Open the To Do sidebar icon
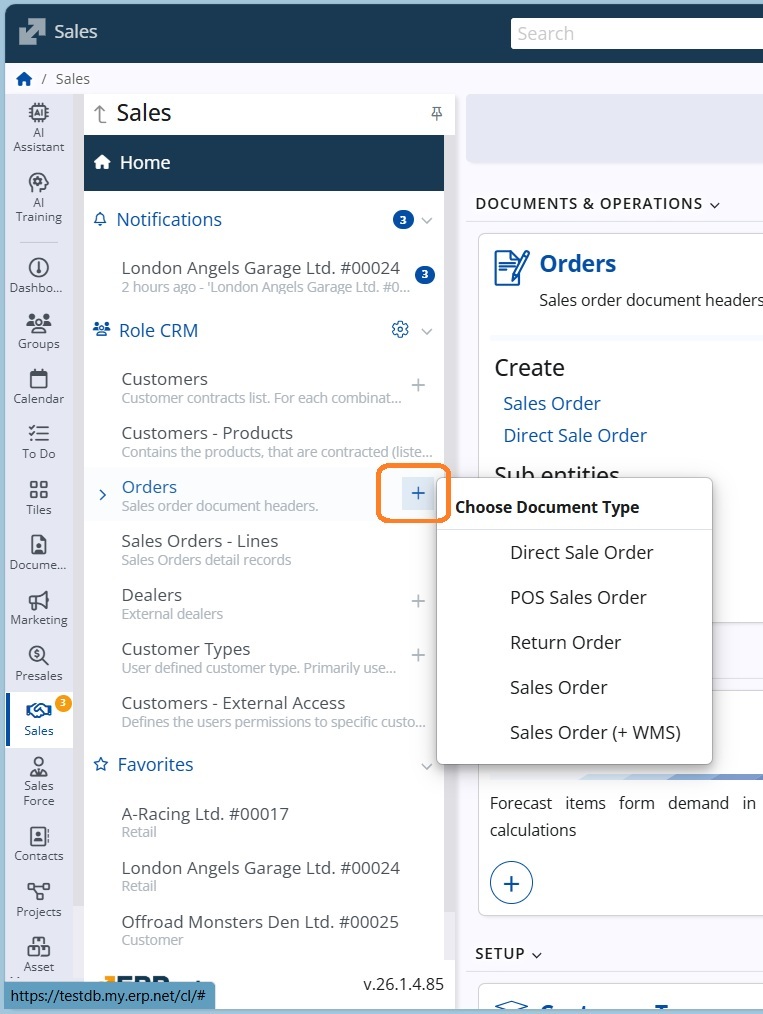This screenshot has width=763, height=1014. coord(39,442)
